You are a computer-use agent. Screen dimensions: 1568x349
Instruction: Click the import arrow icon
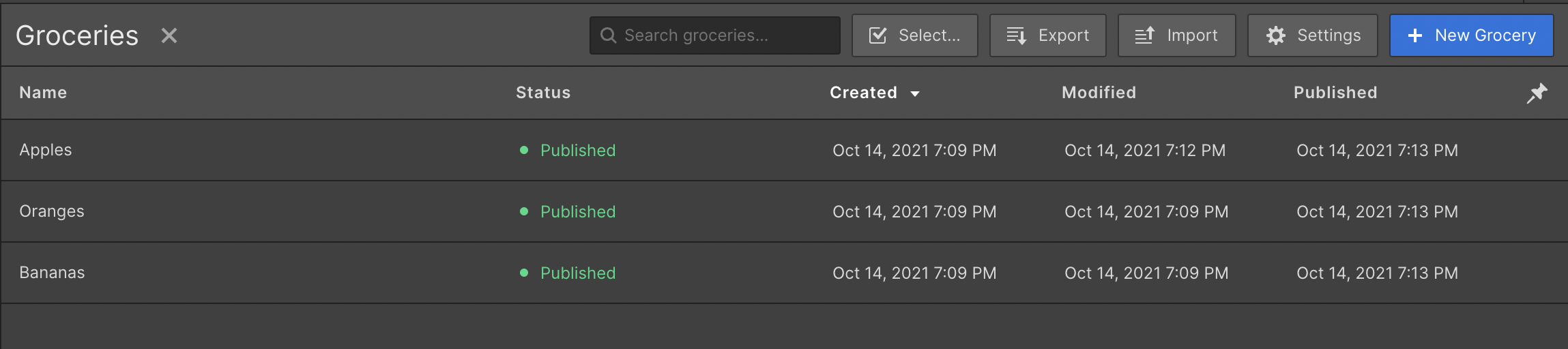click(x=1145, y=35)
